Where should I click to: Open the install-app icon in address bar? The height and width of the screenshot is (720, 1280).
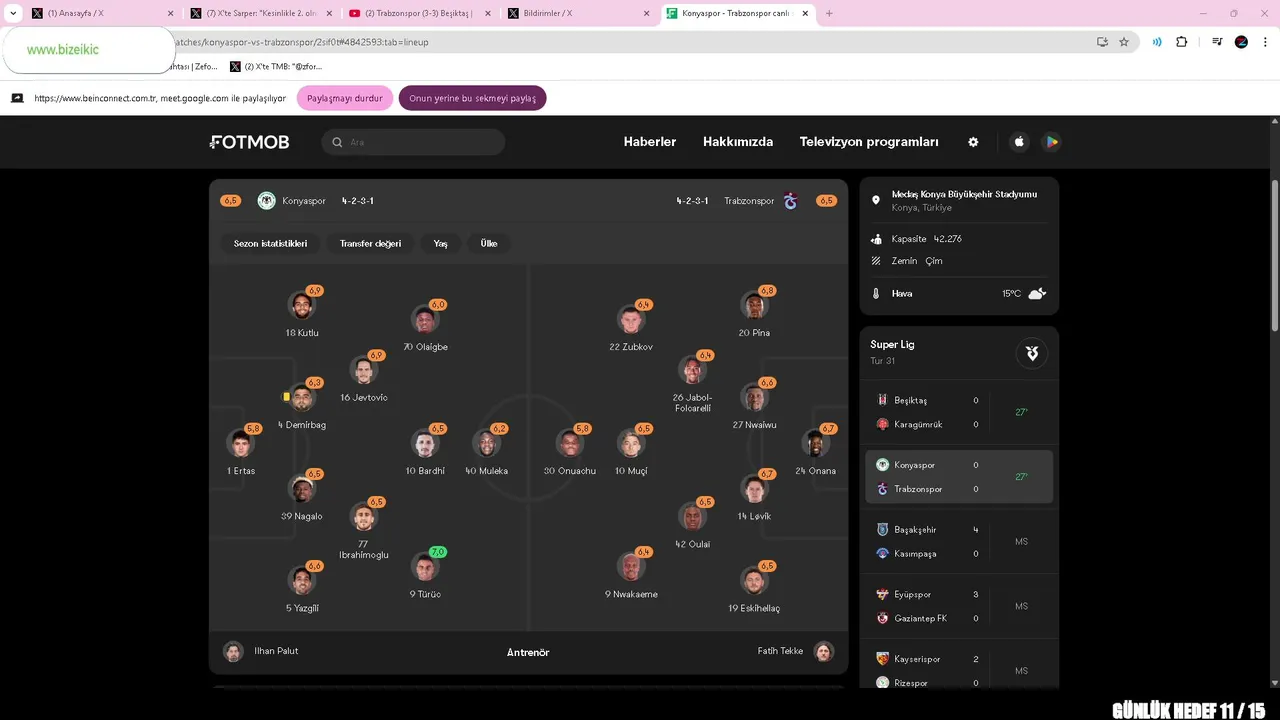1102,42
